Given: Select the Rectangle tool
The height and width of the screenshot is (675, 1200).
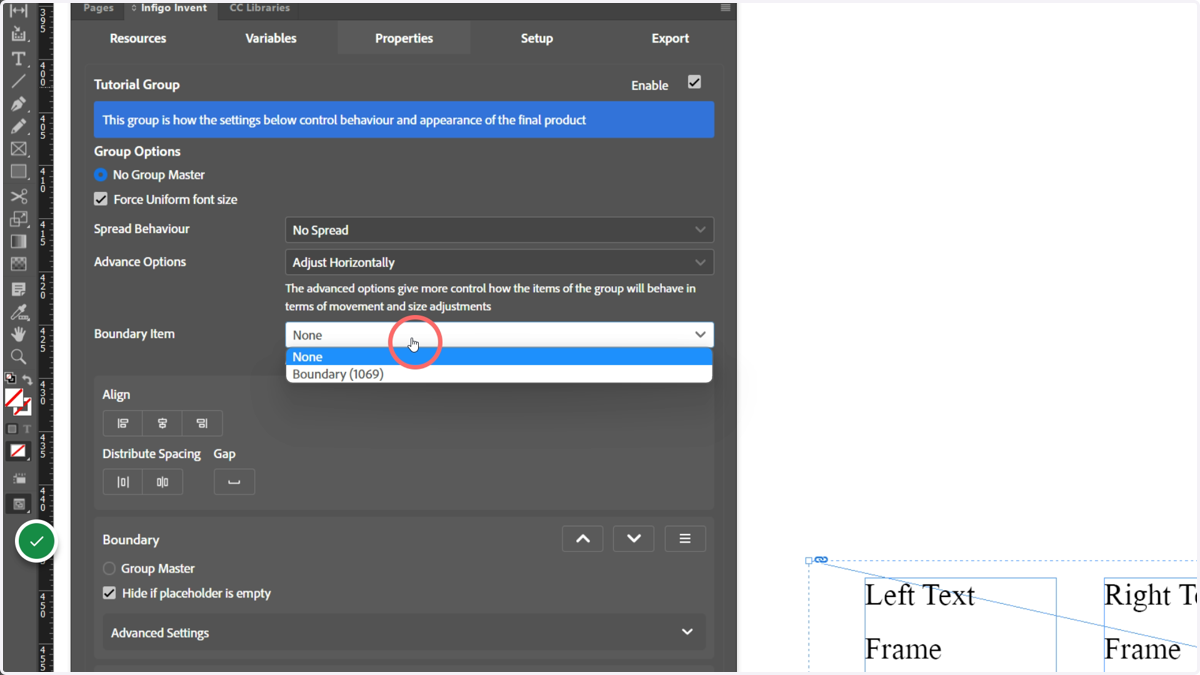Looking at the screenshot, I should click(18, 172).
